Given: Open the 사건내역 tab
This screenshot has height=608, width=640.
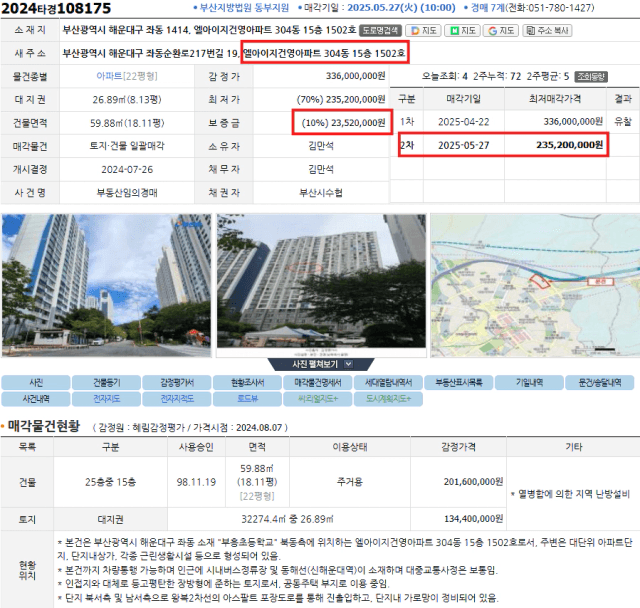Looking at the screenshot, I should click(36, 399).
